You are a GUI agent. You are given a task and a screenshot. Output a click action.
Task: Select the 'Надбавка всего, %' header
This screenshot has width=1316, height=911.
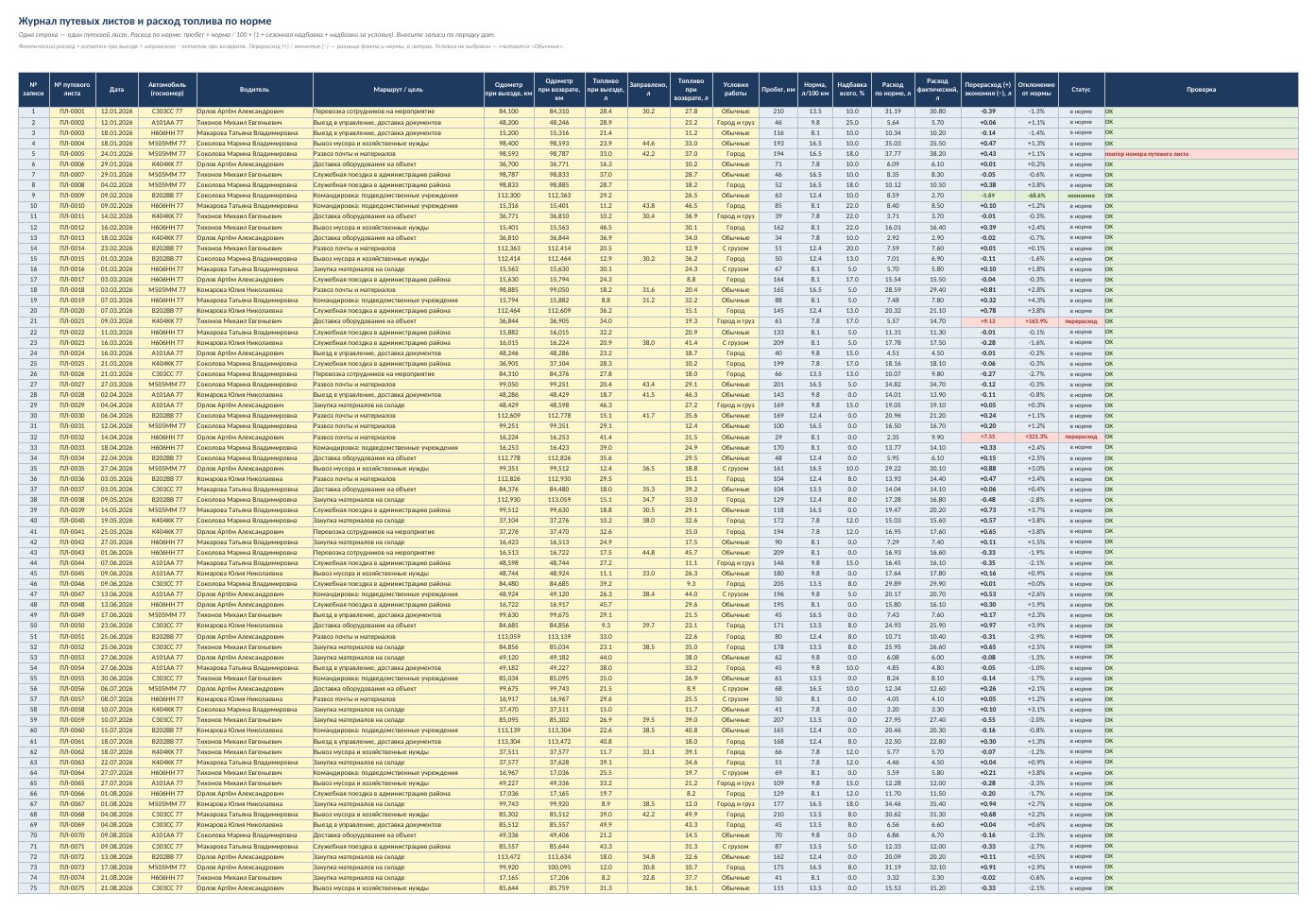click(852, 90)
